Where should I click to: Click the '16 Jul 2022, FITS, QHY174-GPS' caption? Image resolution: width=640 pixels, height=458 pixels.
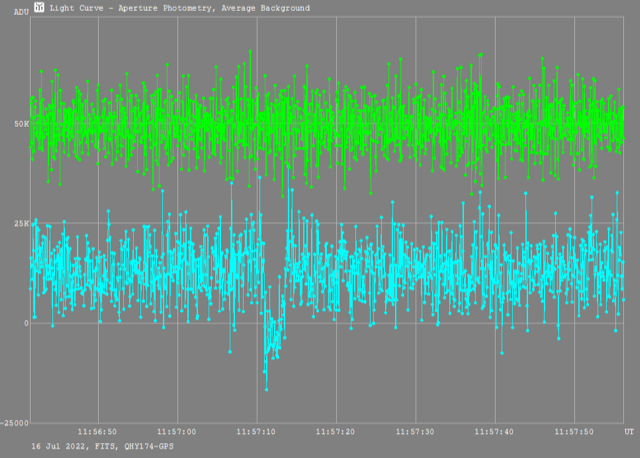[102, 447]
